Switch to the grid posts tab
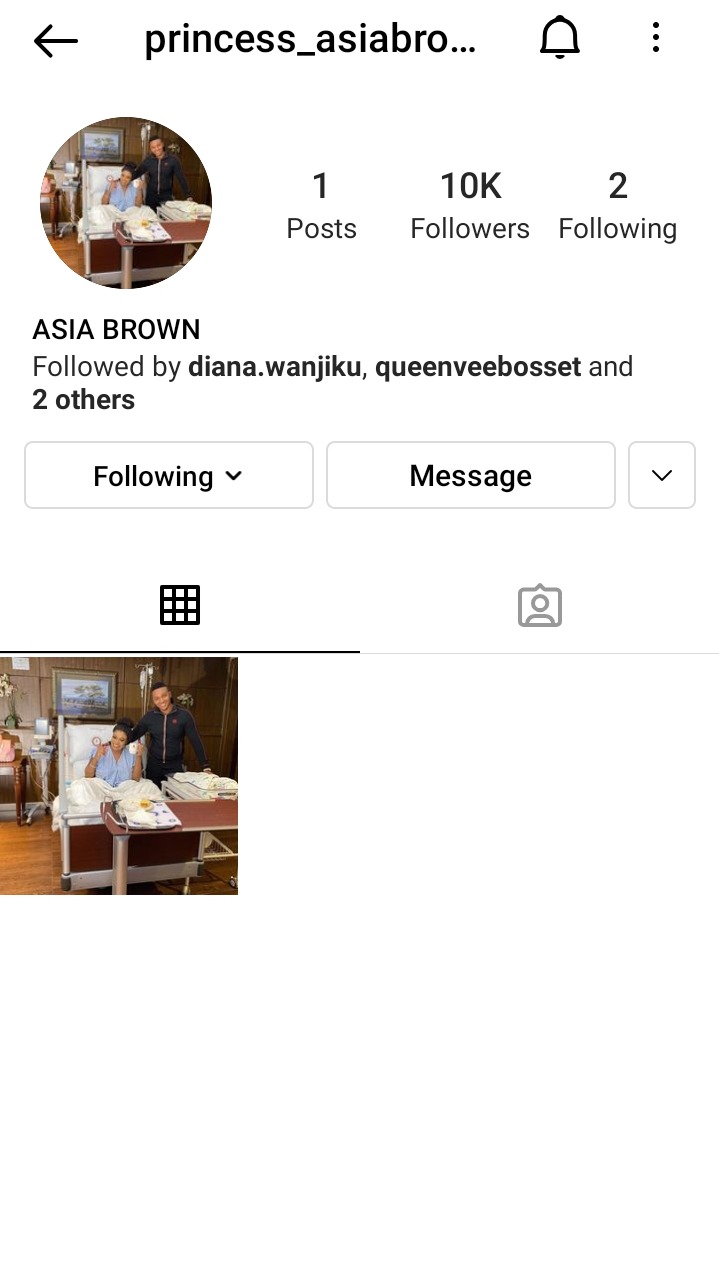Viewport: 719px width, 1268px height. tap(180, 606)
